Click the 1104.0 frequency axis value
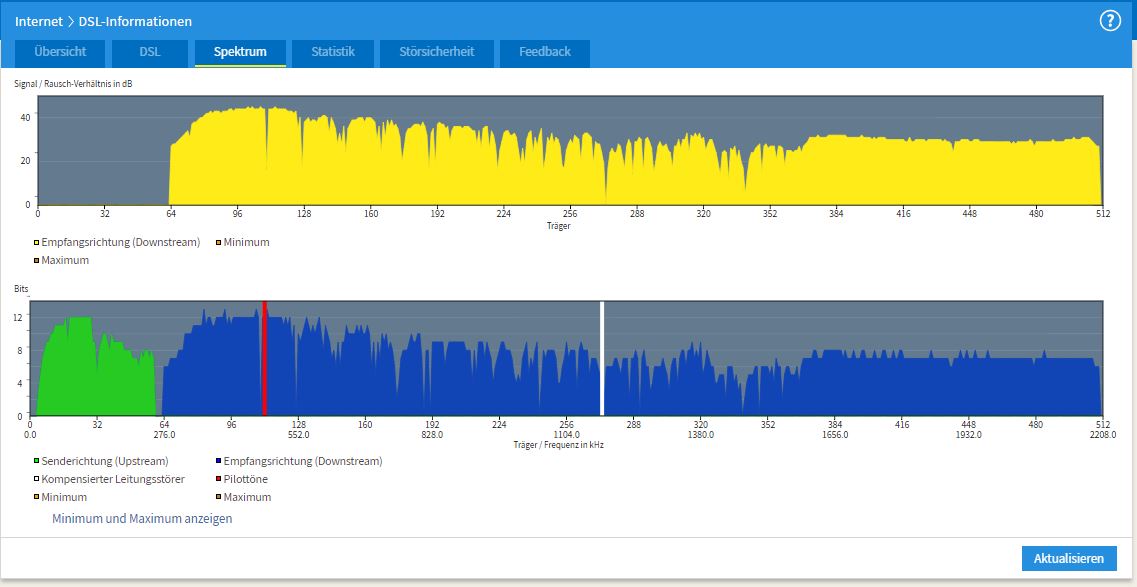 (x=566, y=435)
